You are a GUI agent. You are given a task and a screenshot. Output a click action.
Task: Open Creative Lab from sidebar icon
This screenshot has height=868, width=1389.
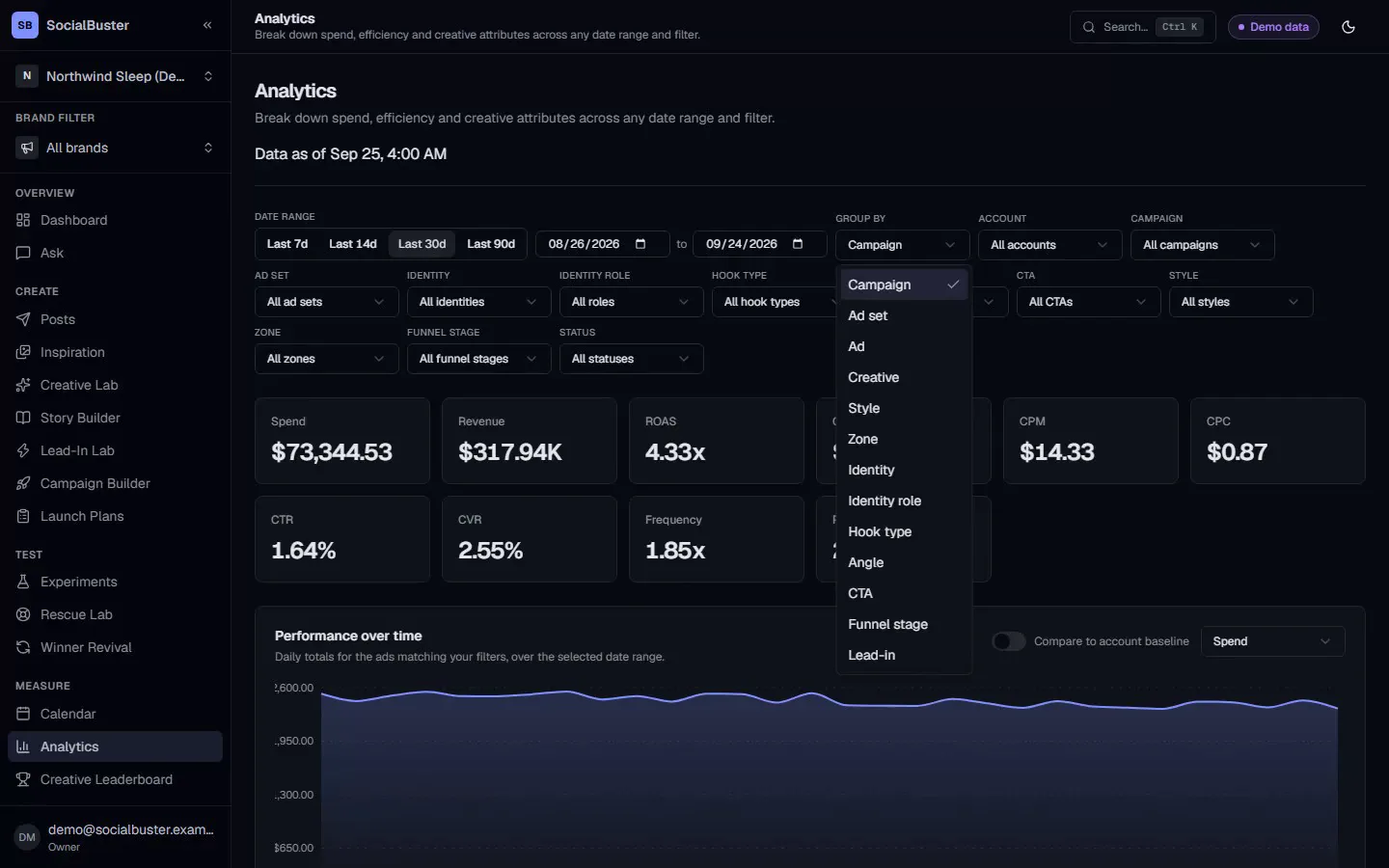pyautogui.click(x=23, y=385)
